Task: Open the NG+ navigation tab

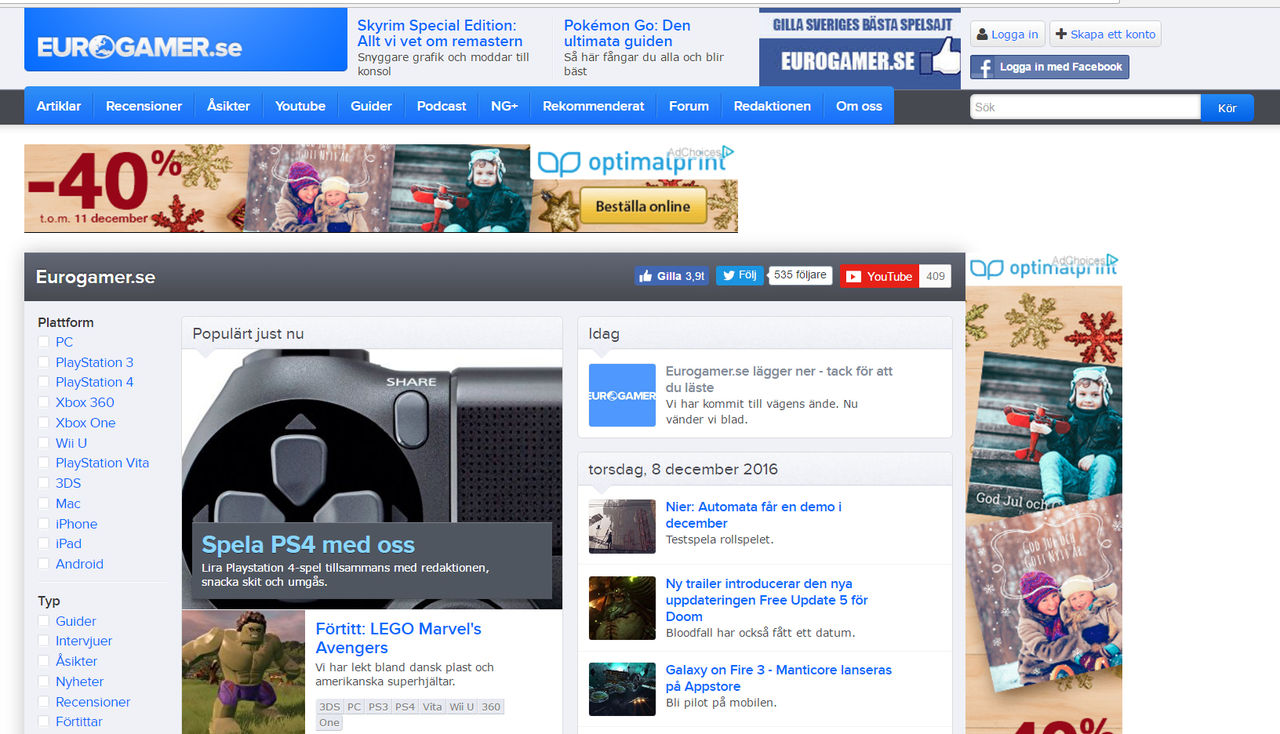Action: pos(504,105)
